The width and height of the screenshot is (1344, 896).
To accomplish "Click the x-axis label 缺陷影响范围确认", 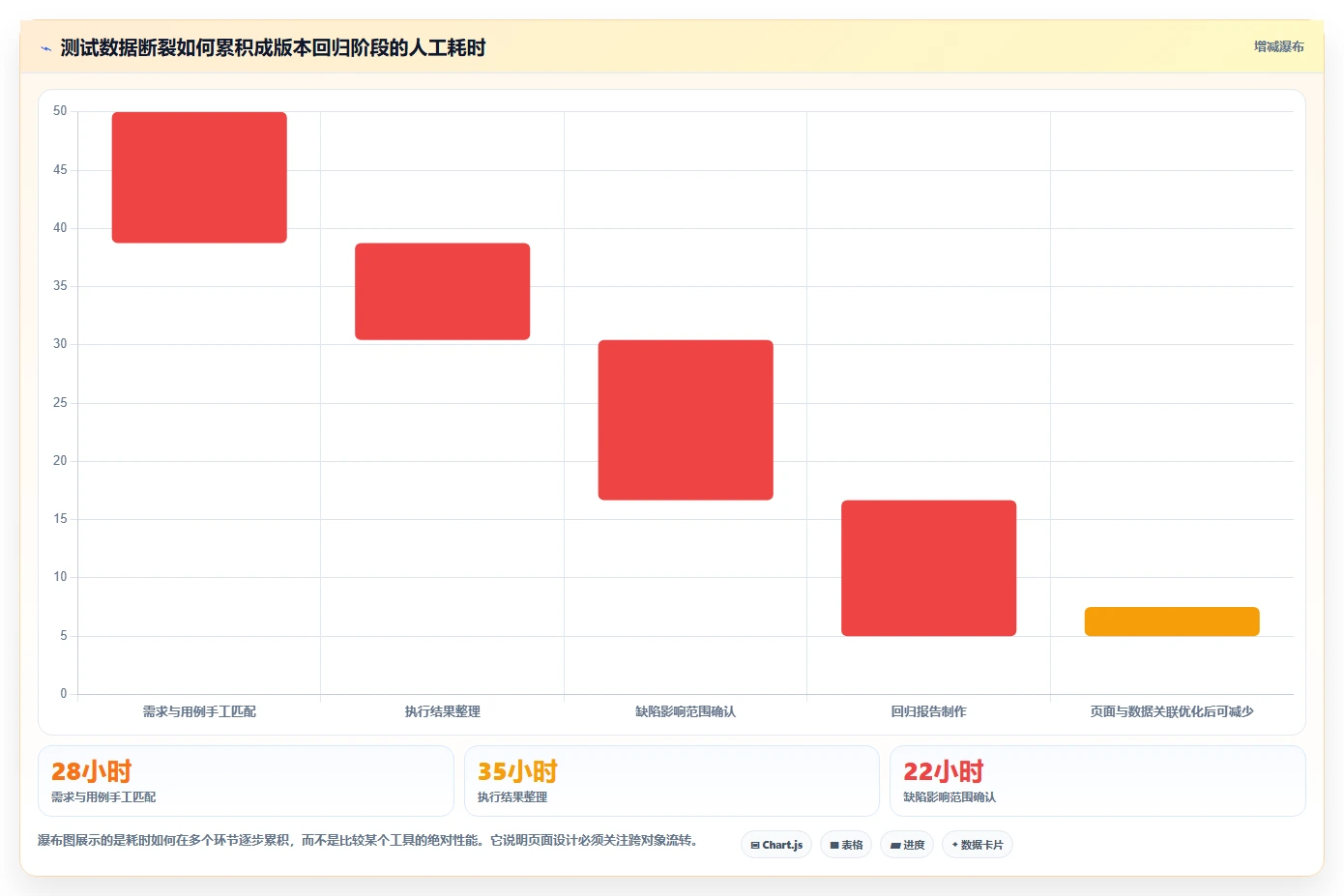I will pos(686,711).
